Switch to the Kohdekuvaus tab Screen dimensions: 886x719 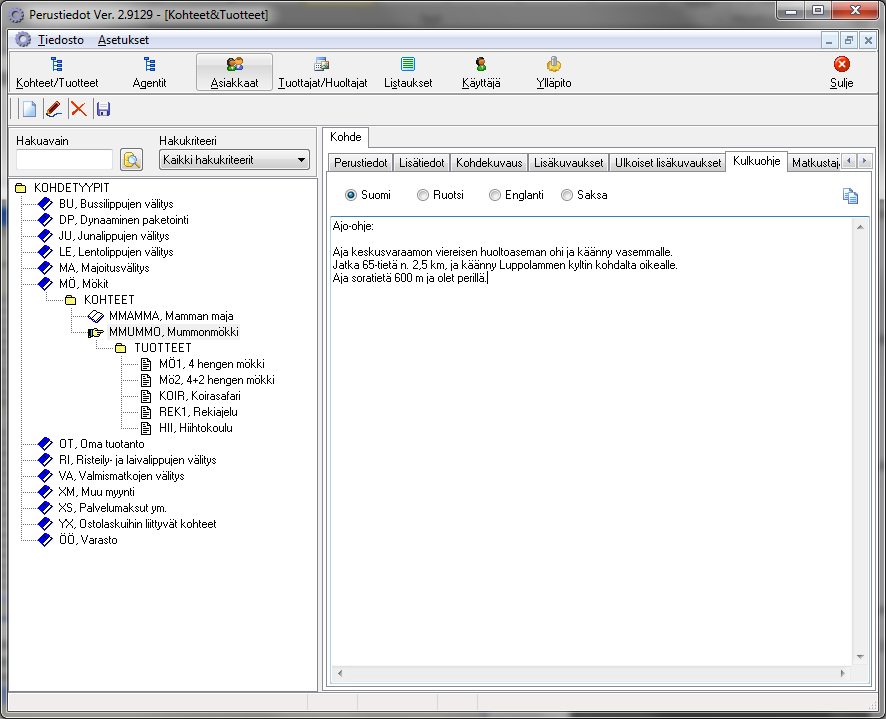[x=489, y=163]
